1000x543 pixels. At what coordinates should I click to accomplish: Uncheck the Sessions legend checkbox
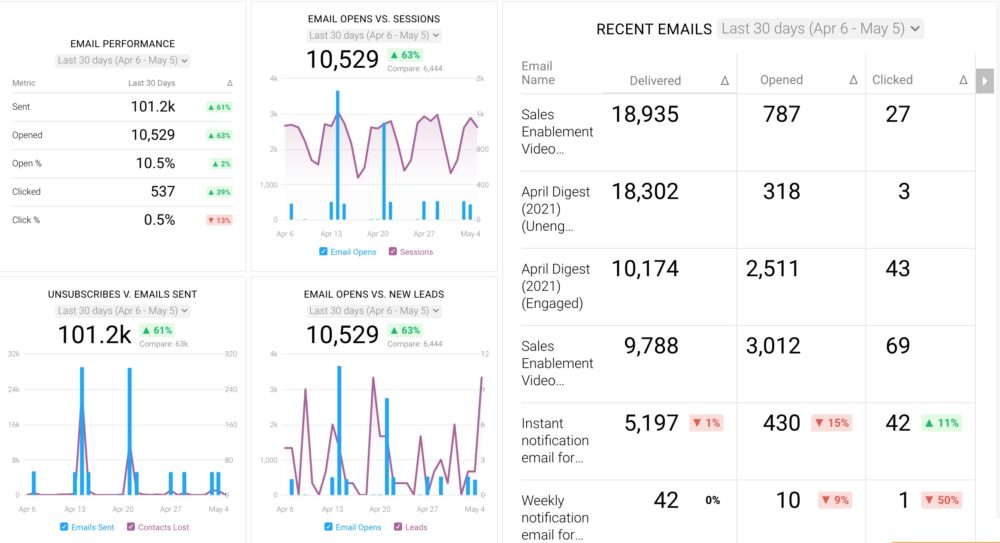[x=392, y=252]
